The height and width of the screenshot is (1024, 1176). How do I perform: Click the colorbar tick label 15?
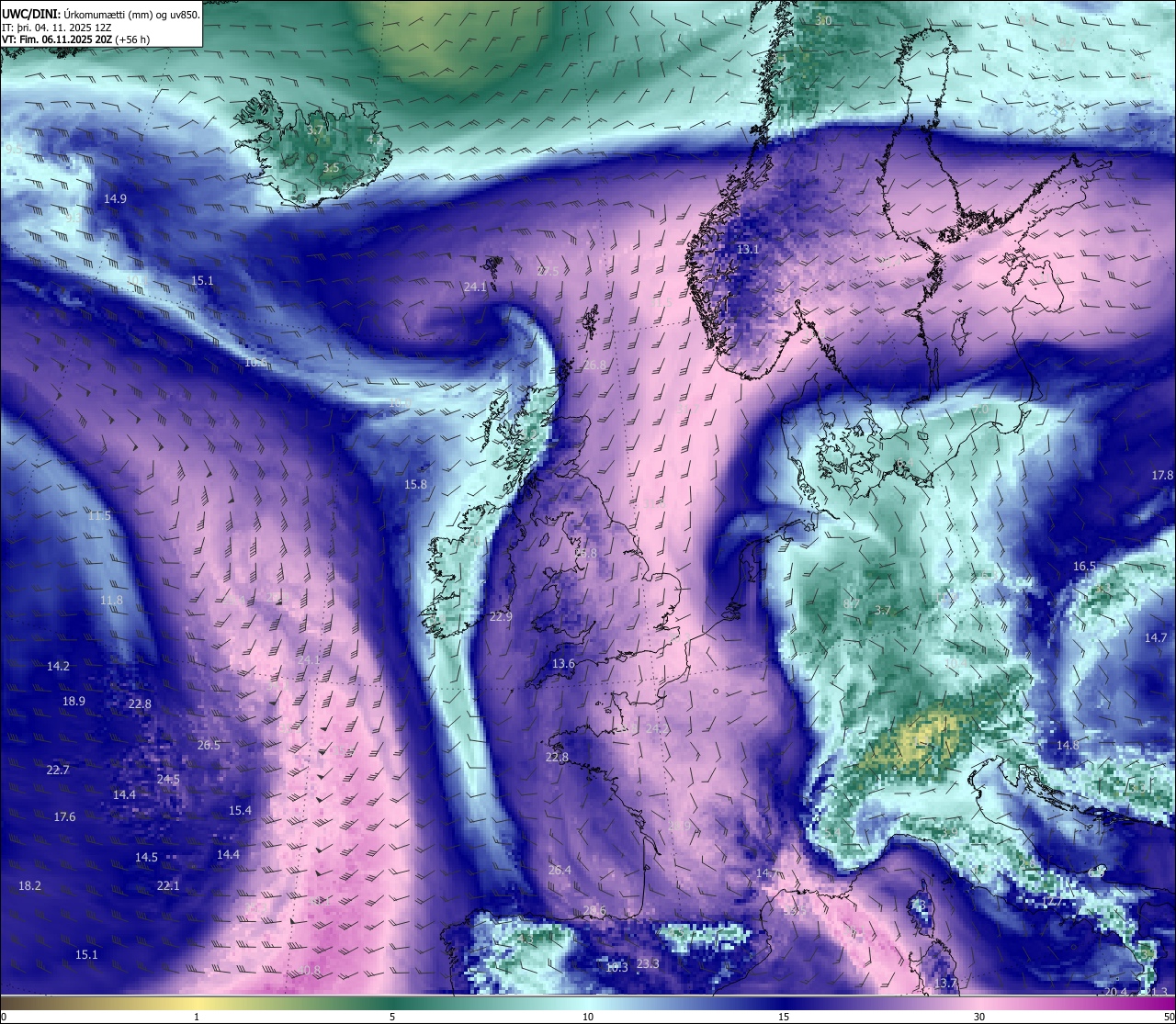[784, 1017]
